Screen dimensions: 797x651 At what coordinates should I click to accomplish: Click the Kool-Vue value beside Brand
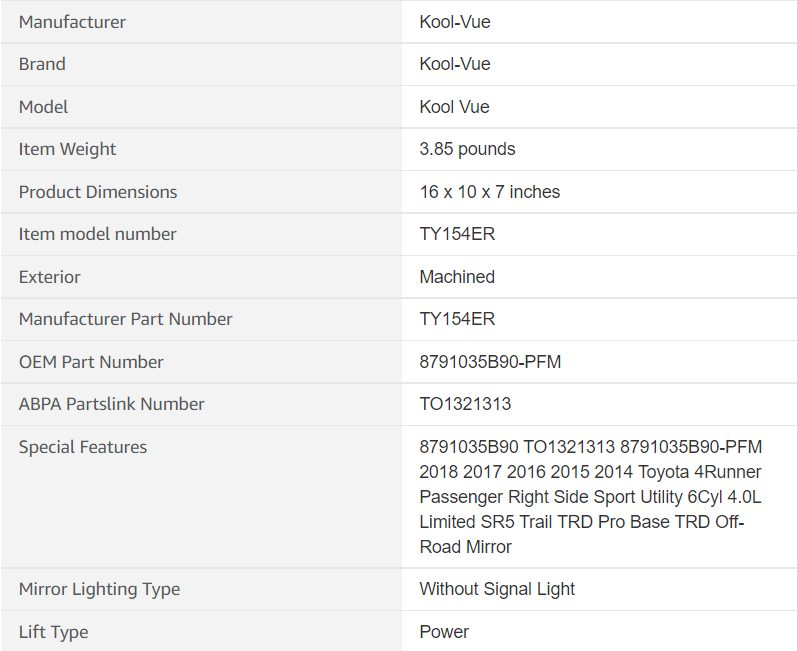pos(455,64)
